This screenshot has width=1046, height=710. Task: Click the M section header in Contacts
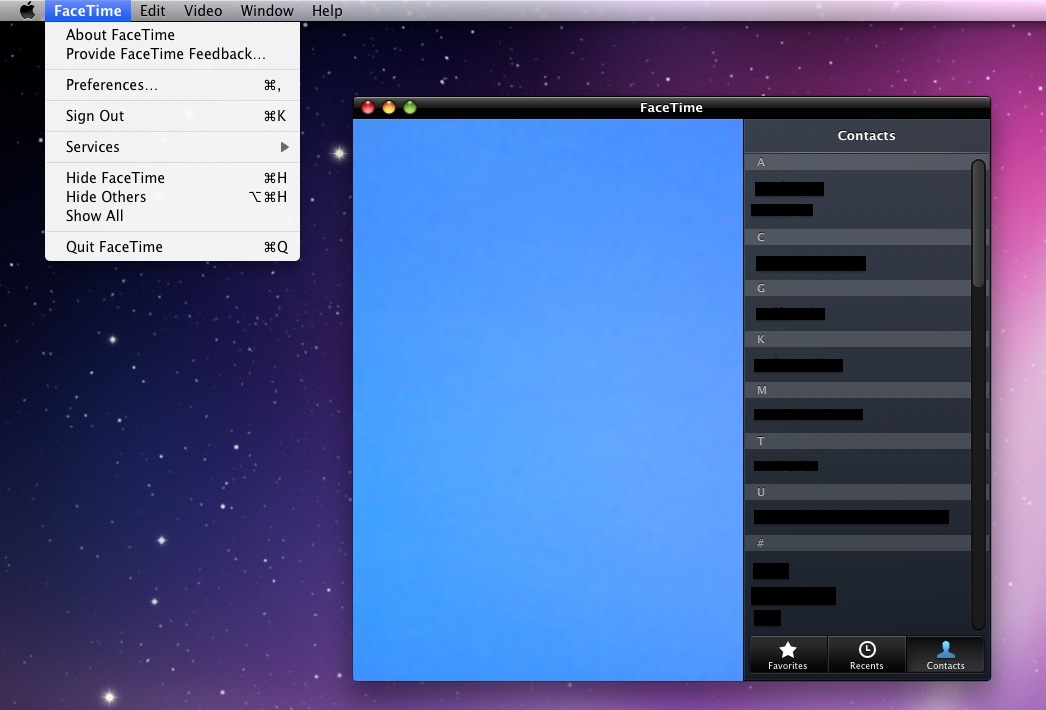coord(858,390)
